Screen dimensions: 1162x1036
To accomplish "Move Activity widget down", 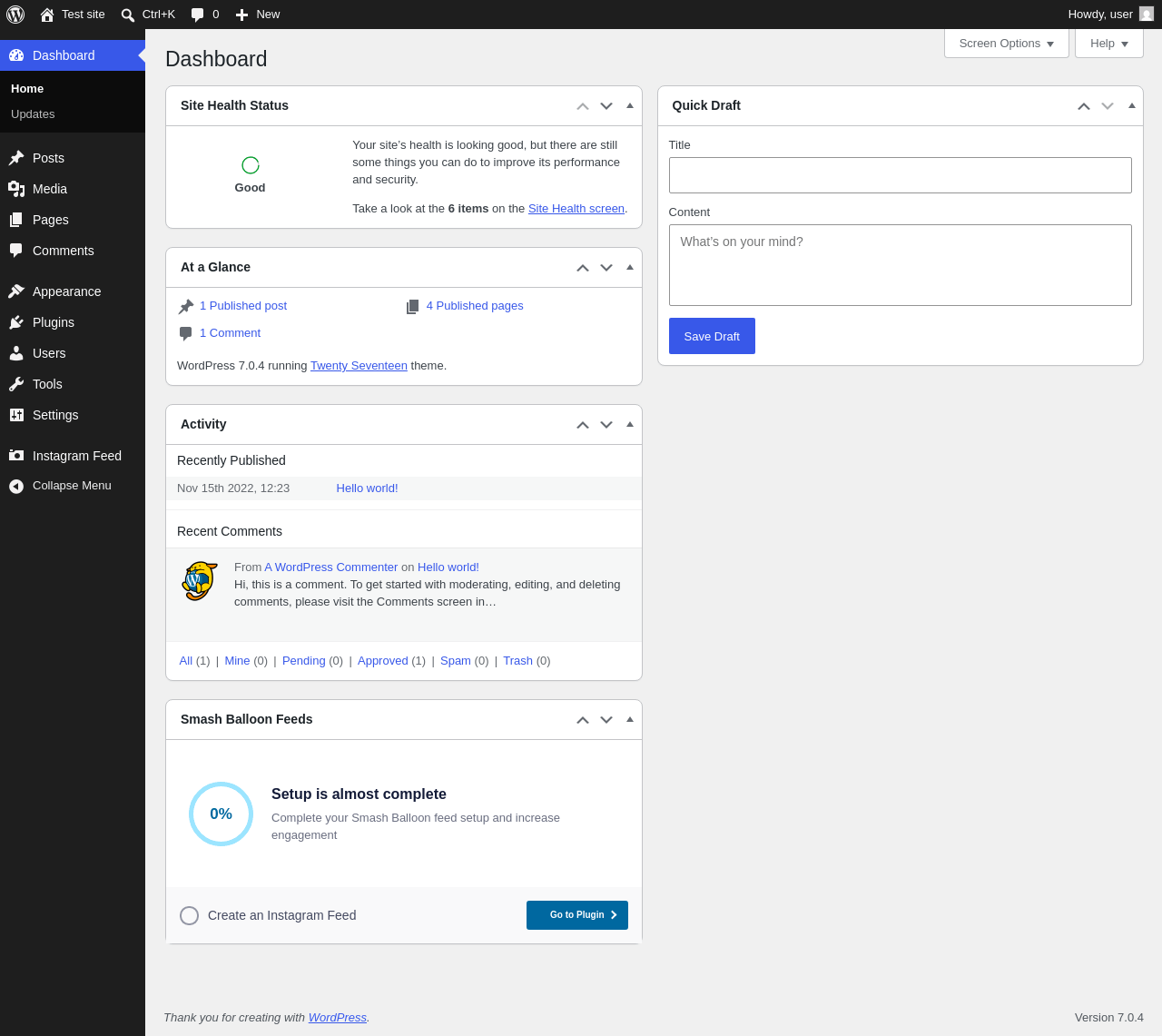I will point(606,425).
